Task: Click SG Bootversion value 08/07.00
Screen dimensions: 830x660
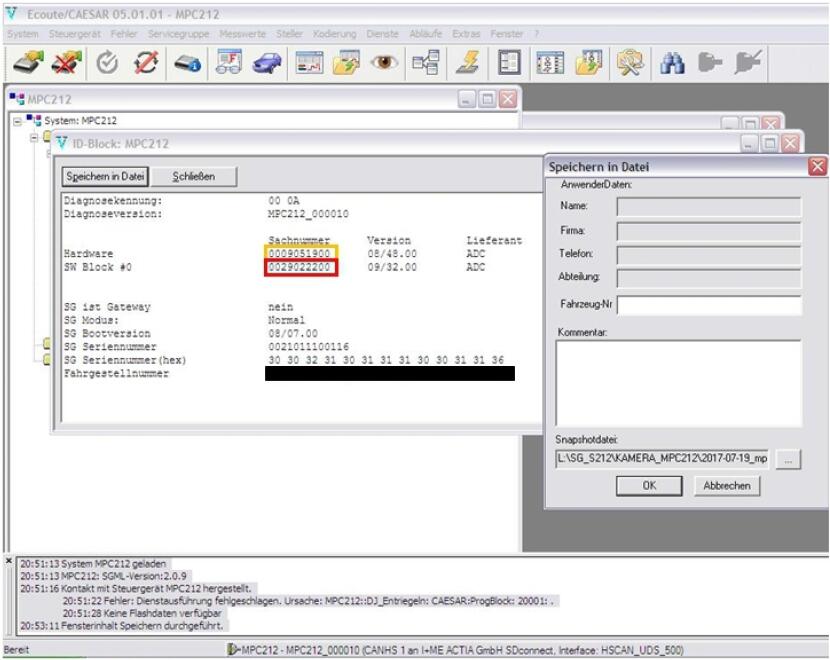Action: pos(293,333)
